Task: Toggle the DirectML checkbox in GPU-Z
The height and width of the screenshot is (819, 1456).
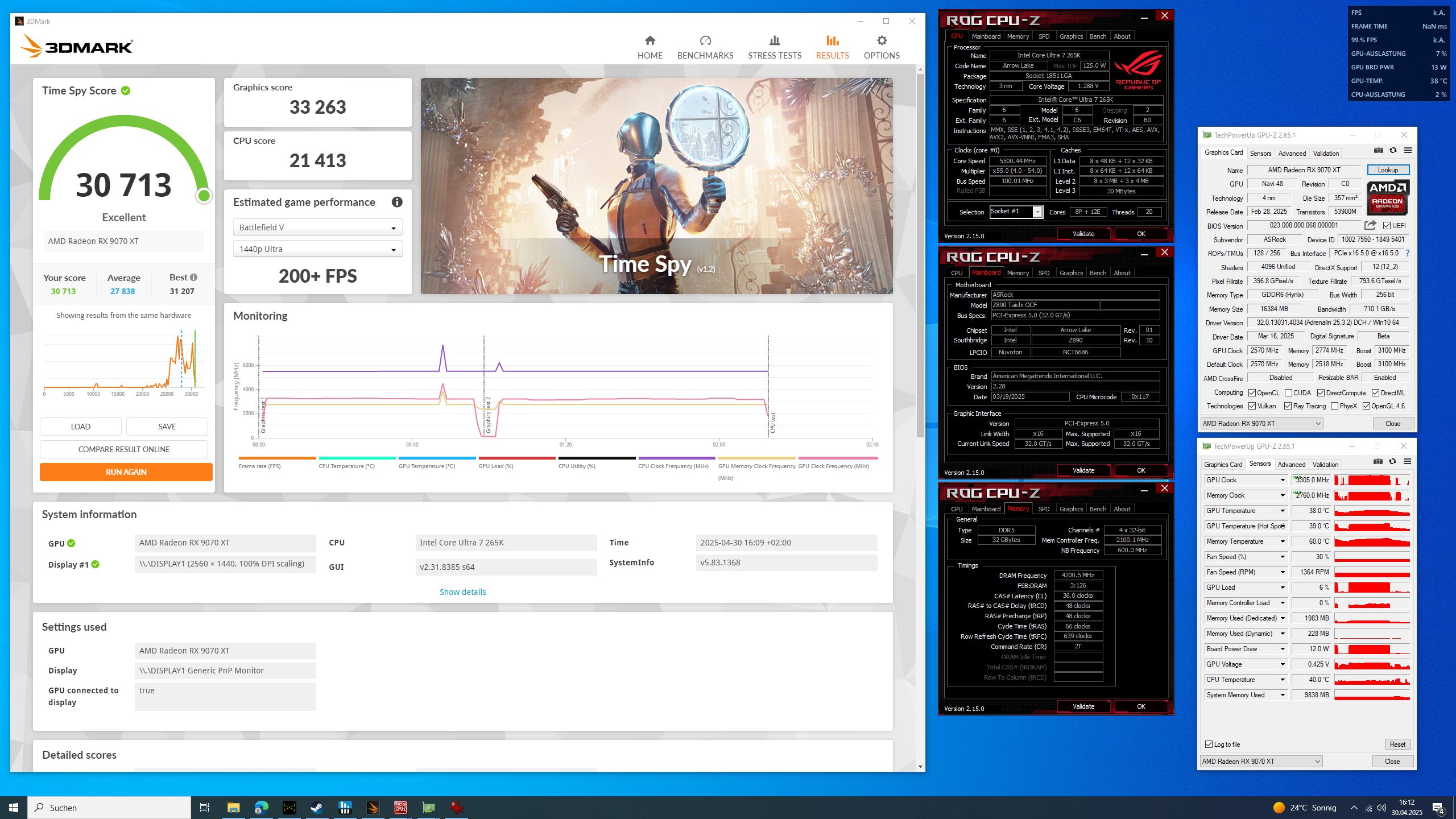Action: tap(1375, 393)
